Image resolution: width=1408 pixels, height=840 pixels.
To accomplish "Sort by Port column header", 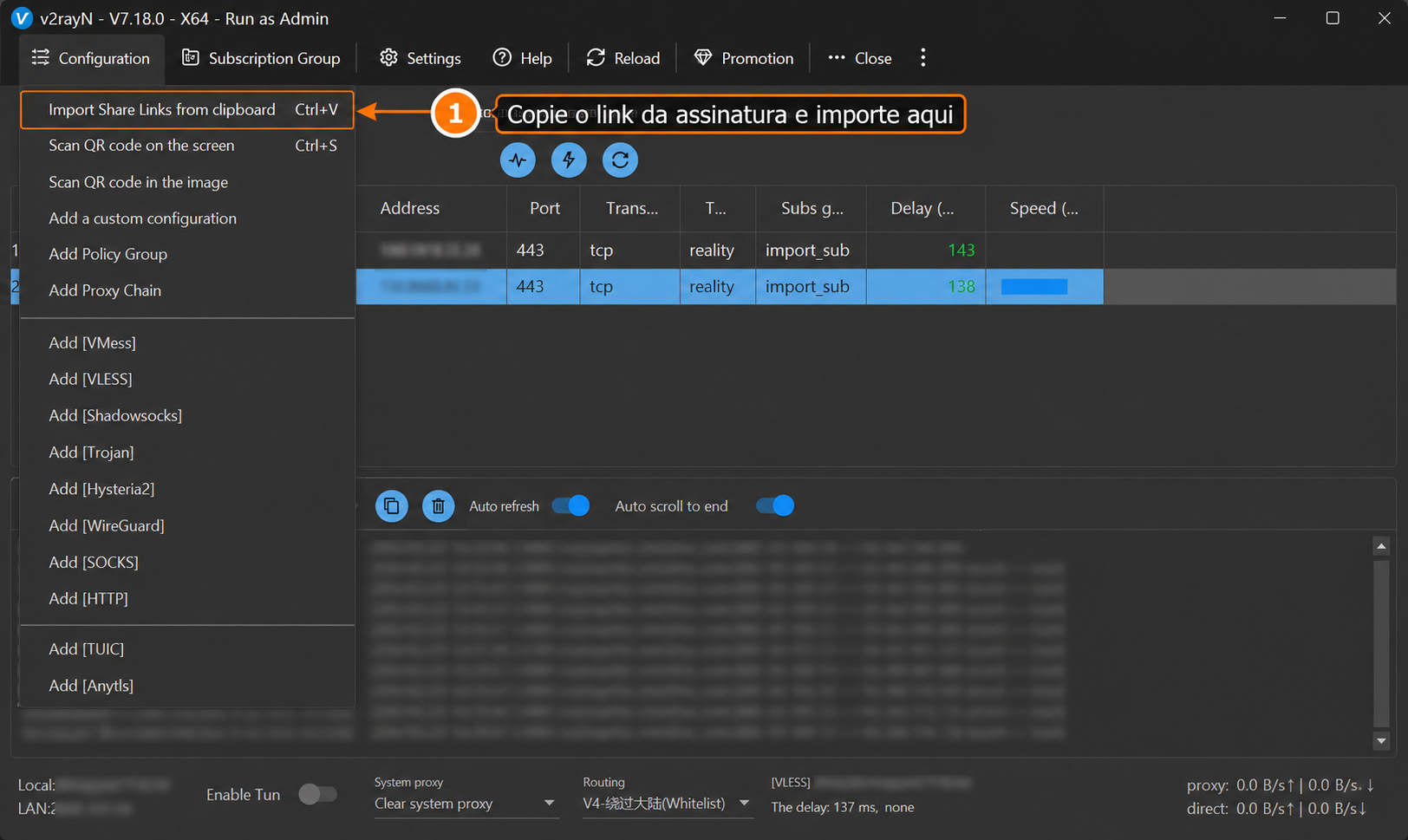I will [x=544, y=208].
